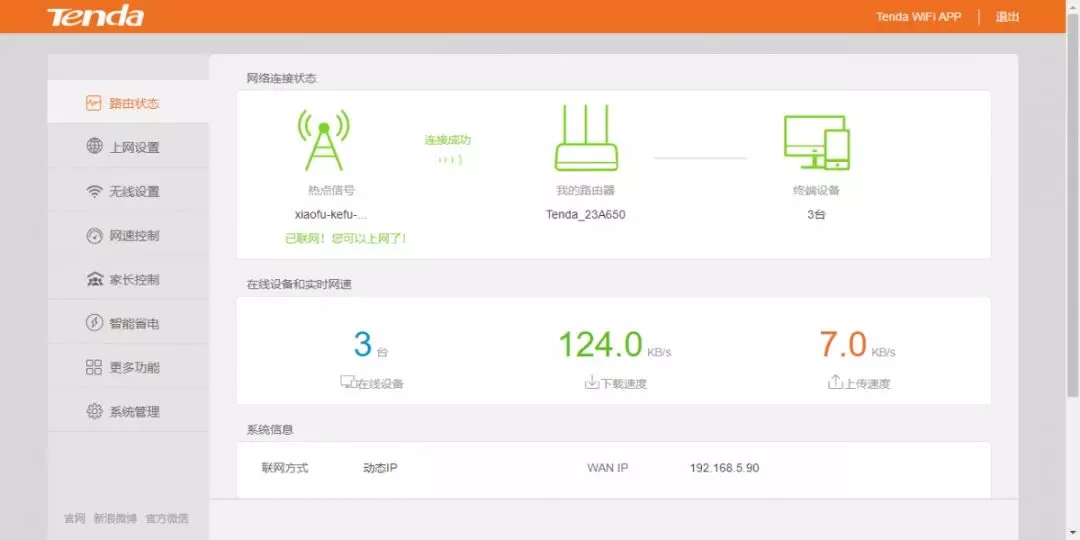Viewport: 1080px width, 540px height.
Task: Click the 3台 terminal device count
Action: (x=816, y=214)
